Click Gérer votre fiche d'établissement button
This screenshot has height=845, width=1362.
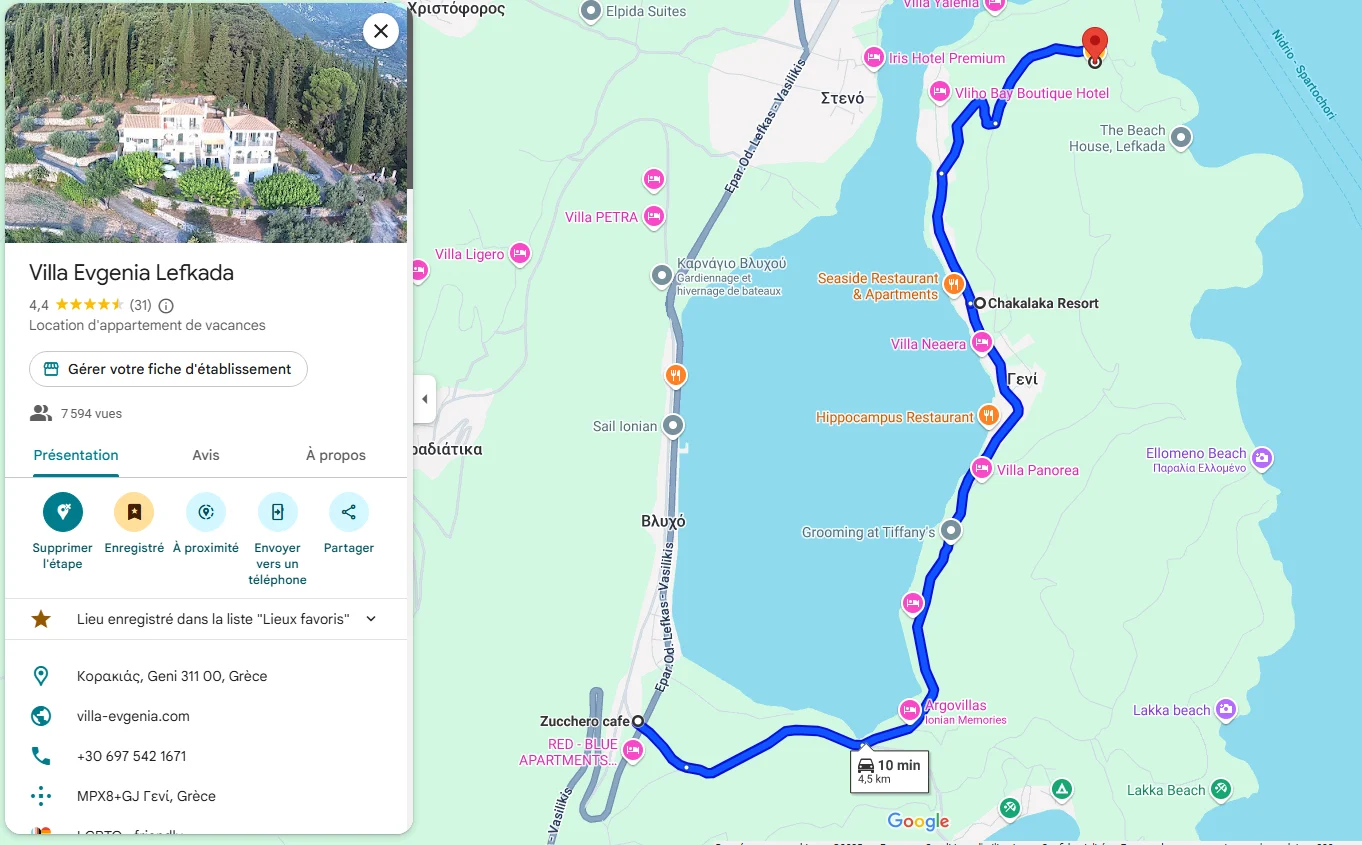point(168,369)
